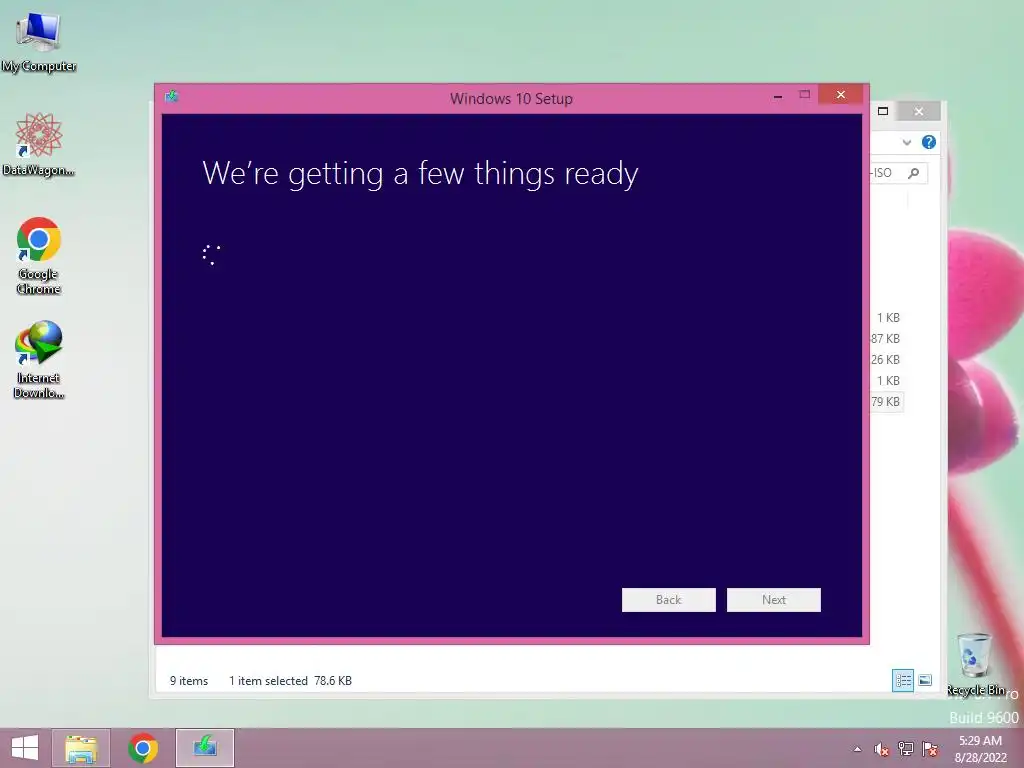
Task: Close the Explorer window behind Setup
Action: coord(919,112)
